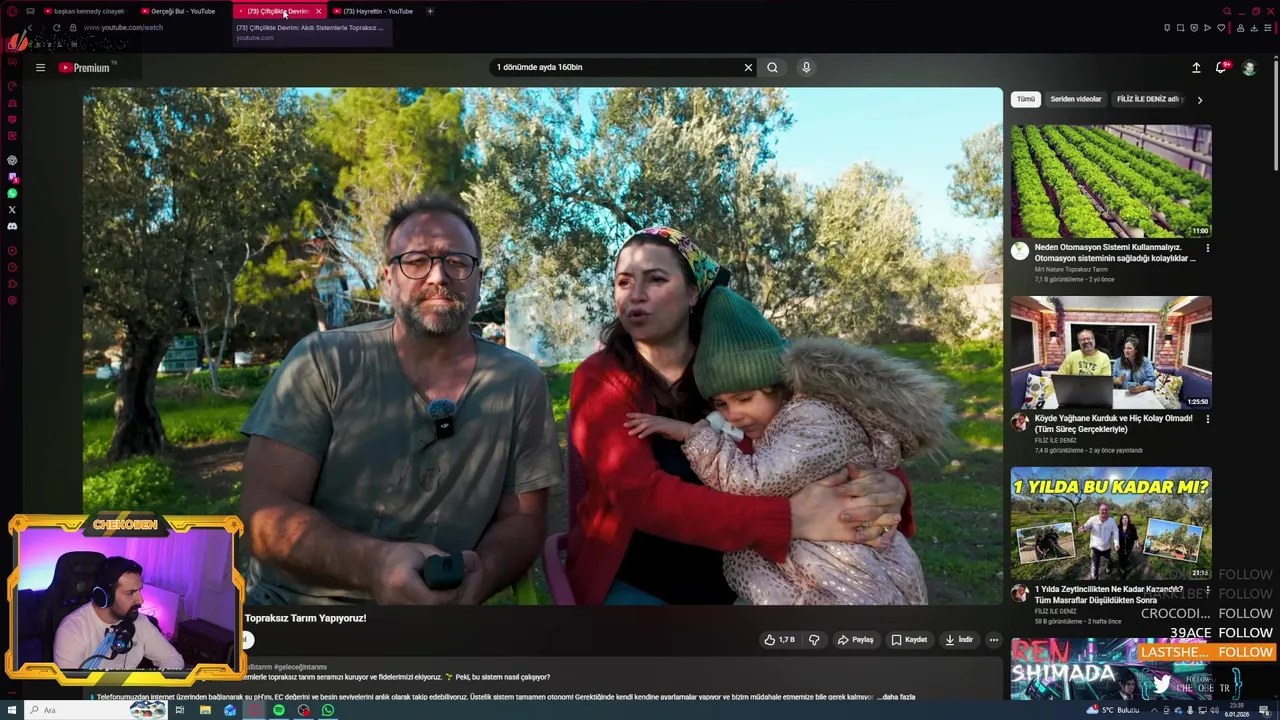Open more actions three-dot under video
The width and height of the screenshot is (1280, 720).
pos(994,640)
